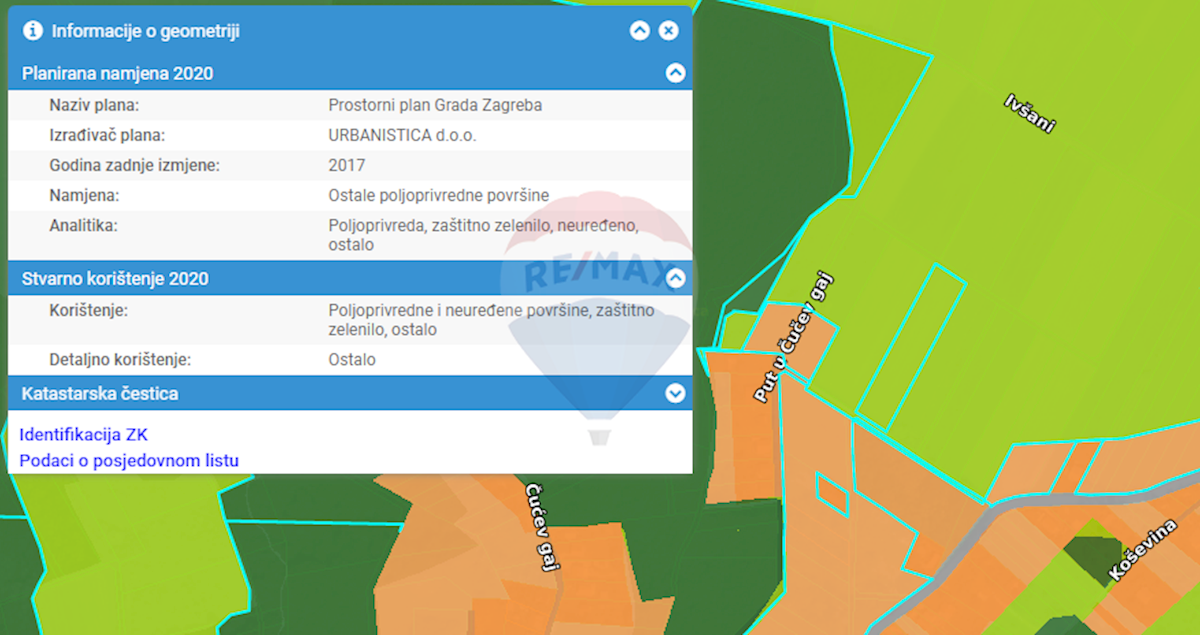
Task: Select the value Ostale poljoprivredne površine
Action: coord(438,195)
